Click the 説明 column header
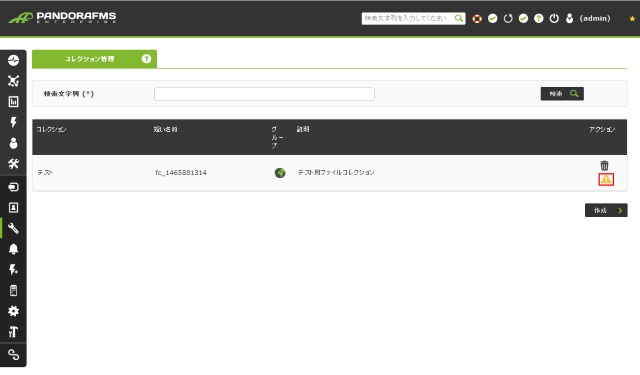Screen dimensions: 640x375 click(303, 129)
